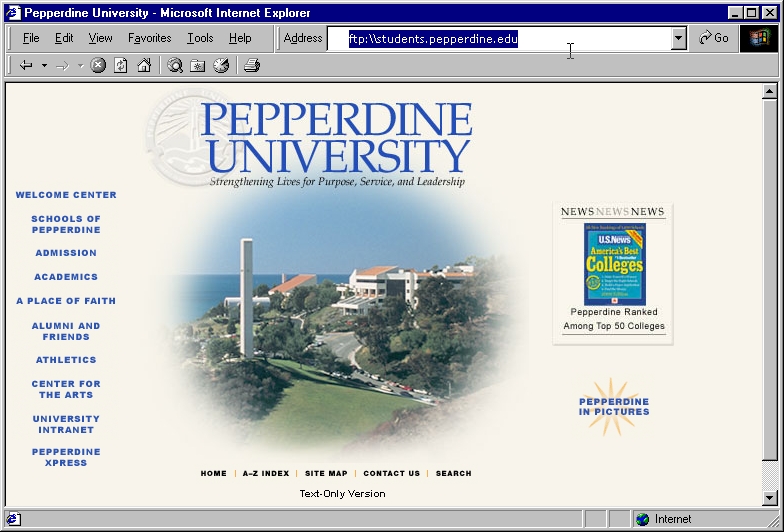This screenshot has width=784, height=532.
Task: Click the NEWS NEWS NEWS heading
Action: tap(612, 212)
